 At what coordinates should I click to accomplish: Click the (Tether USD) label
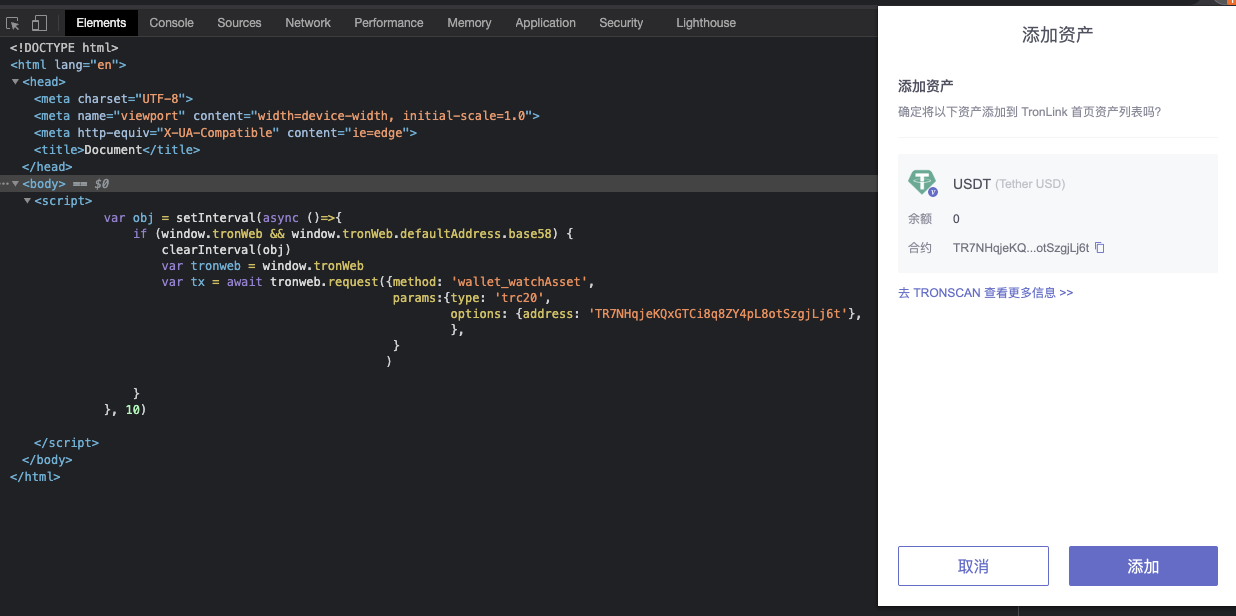click(x=1030, y=184)
